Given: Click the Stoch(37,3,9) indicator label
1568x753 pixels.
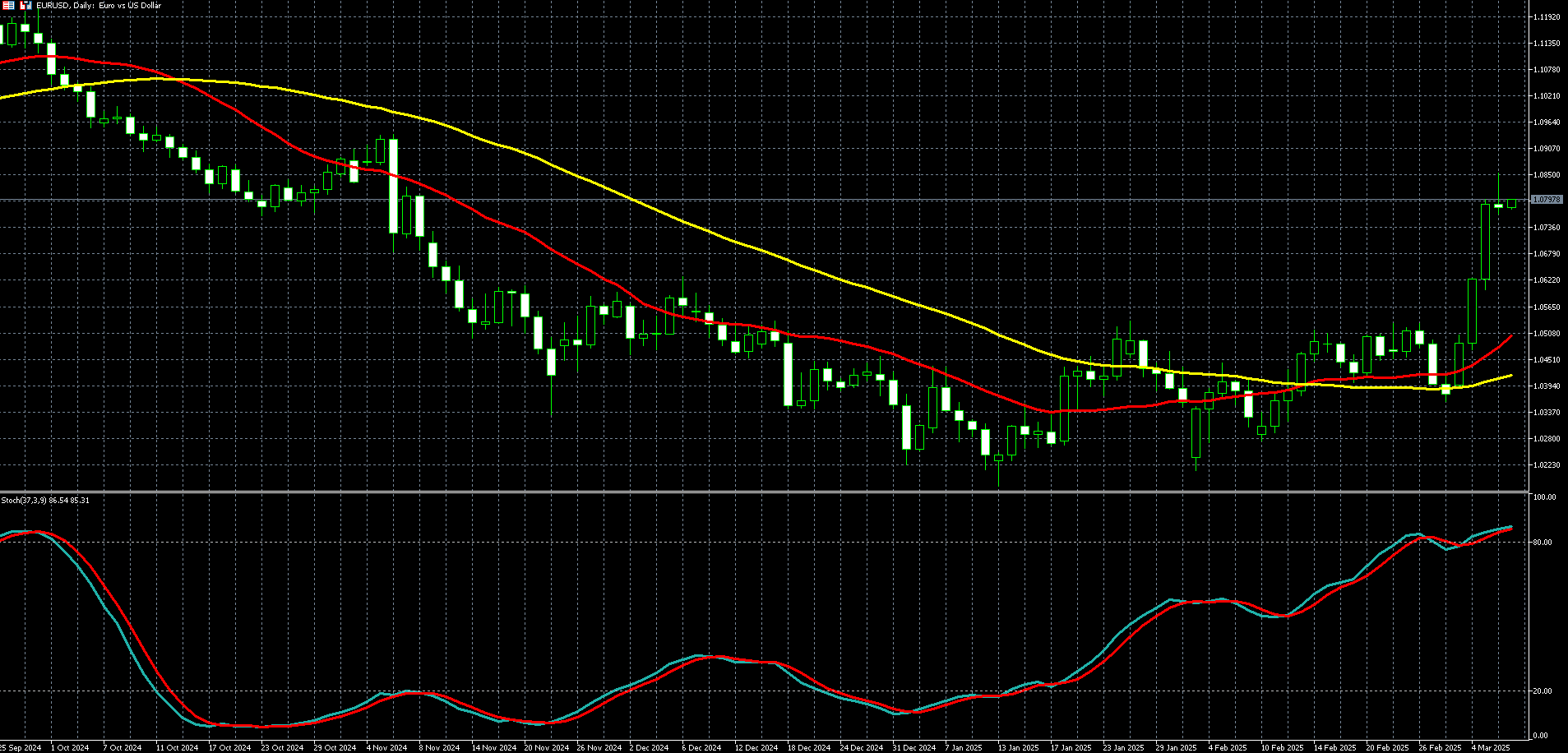Looking at the screenshot, I should [45, 500].
